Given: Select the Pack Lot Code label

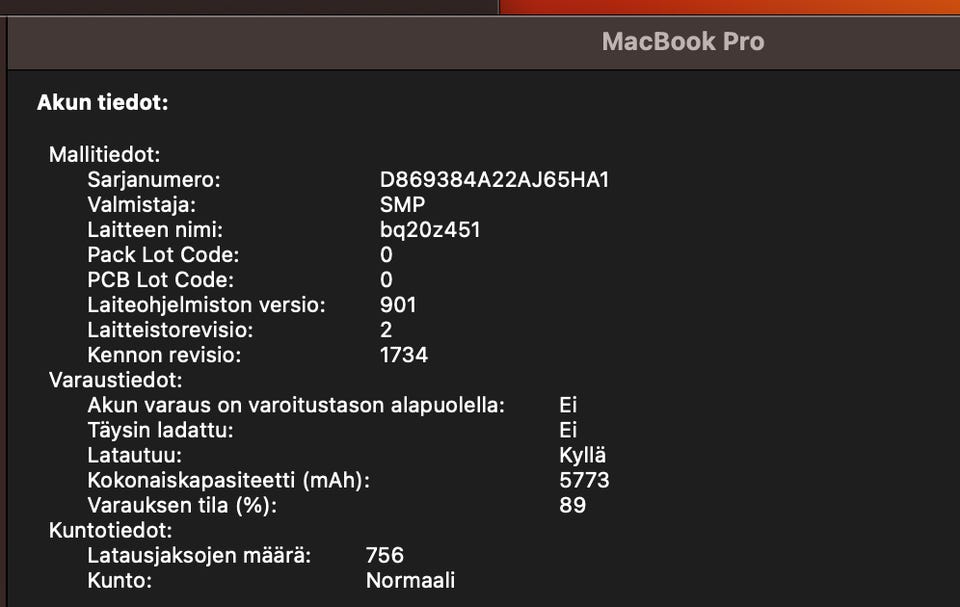Looking at the screenshot, I should click(163, 255).
